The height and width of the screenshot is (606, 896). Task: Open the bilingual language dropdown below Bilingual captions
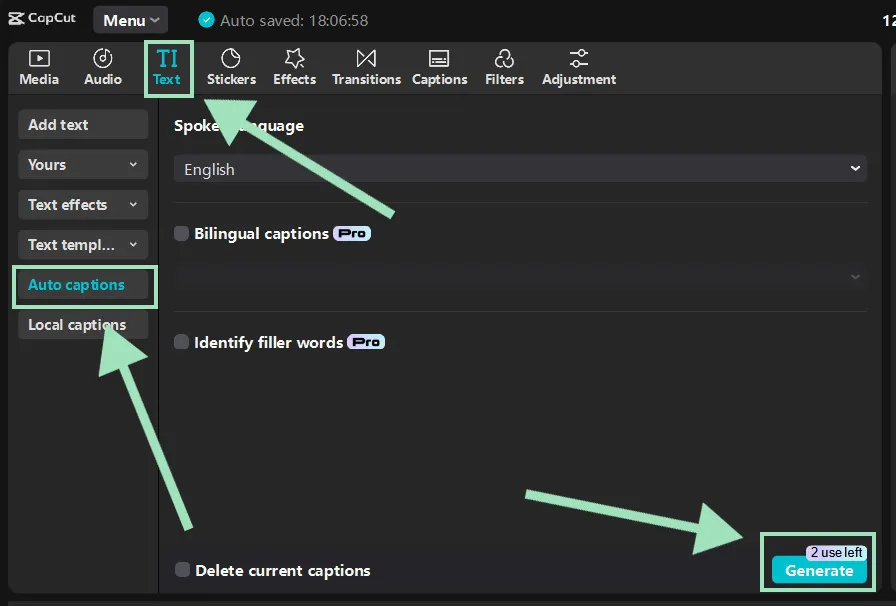point(520,277)
